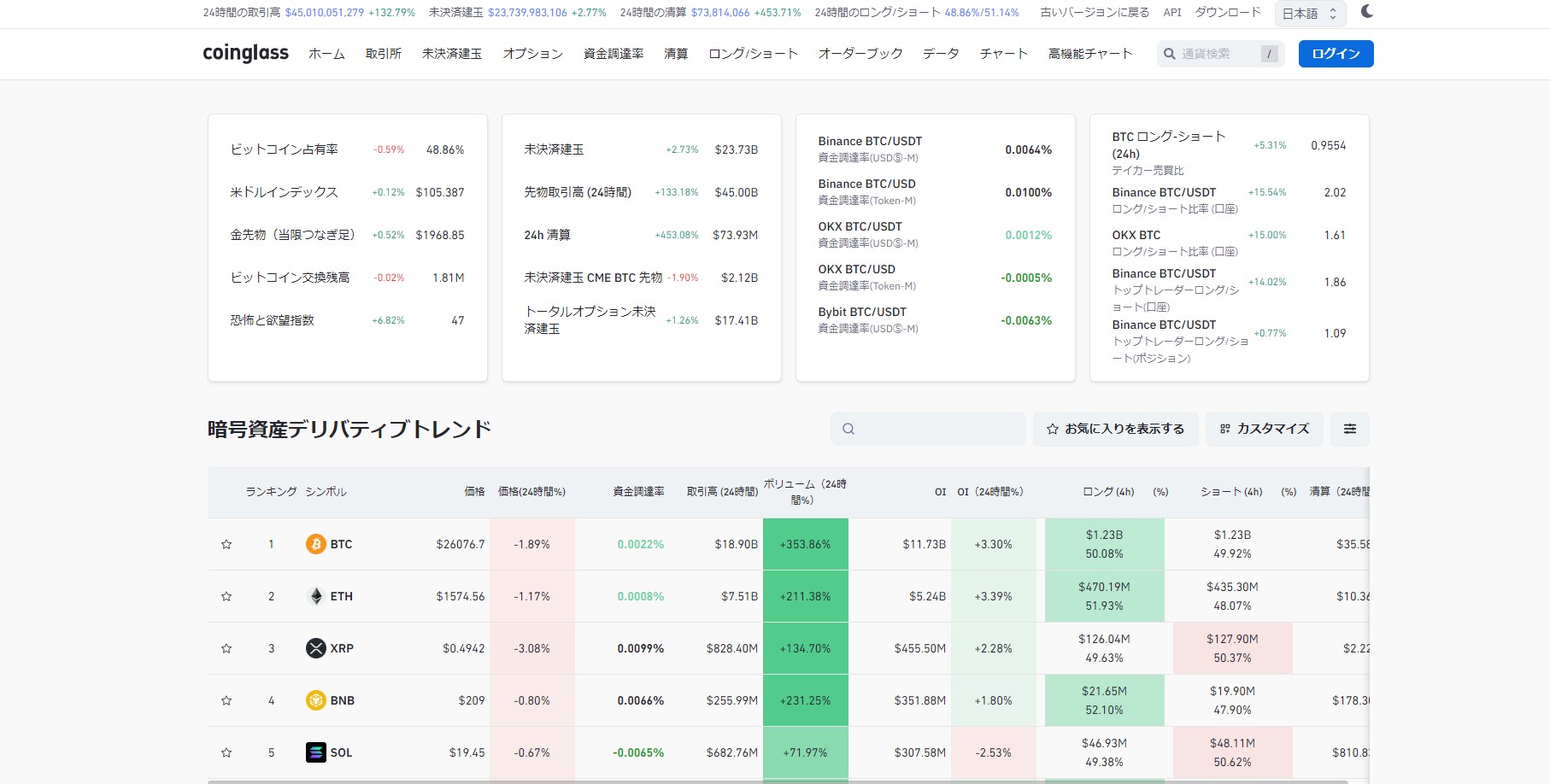Click 古いバージョンに戻る link
The height and width of the screenshot is (784, 1550).
coord(1095,13)
